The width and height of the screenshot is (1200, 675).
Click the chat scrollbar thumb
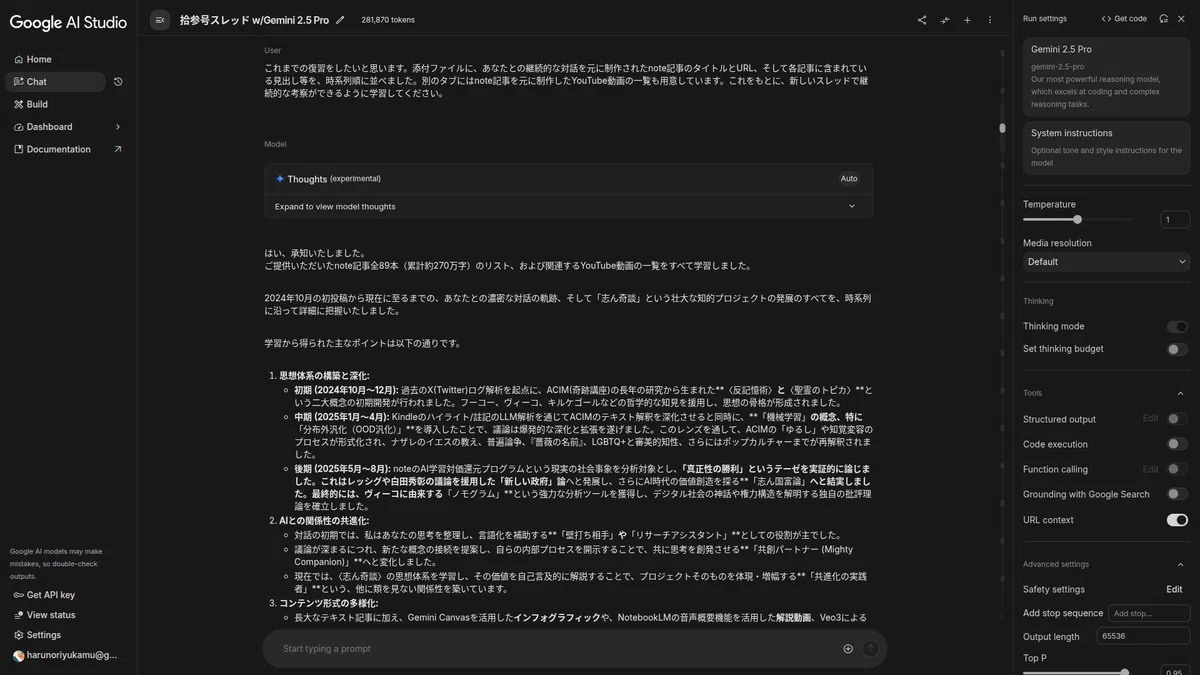coord(1002,128)
